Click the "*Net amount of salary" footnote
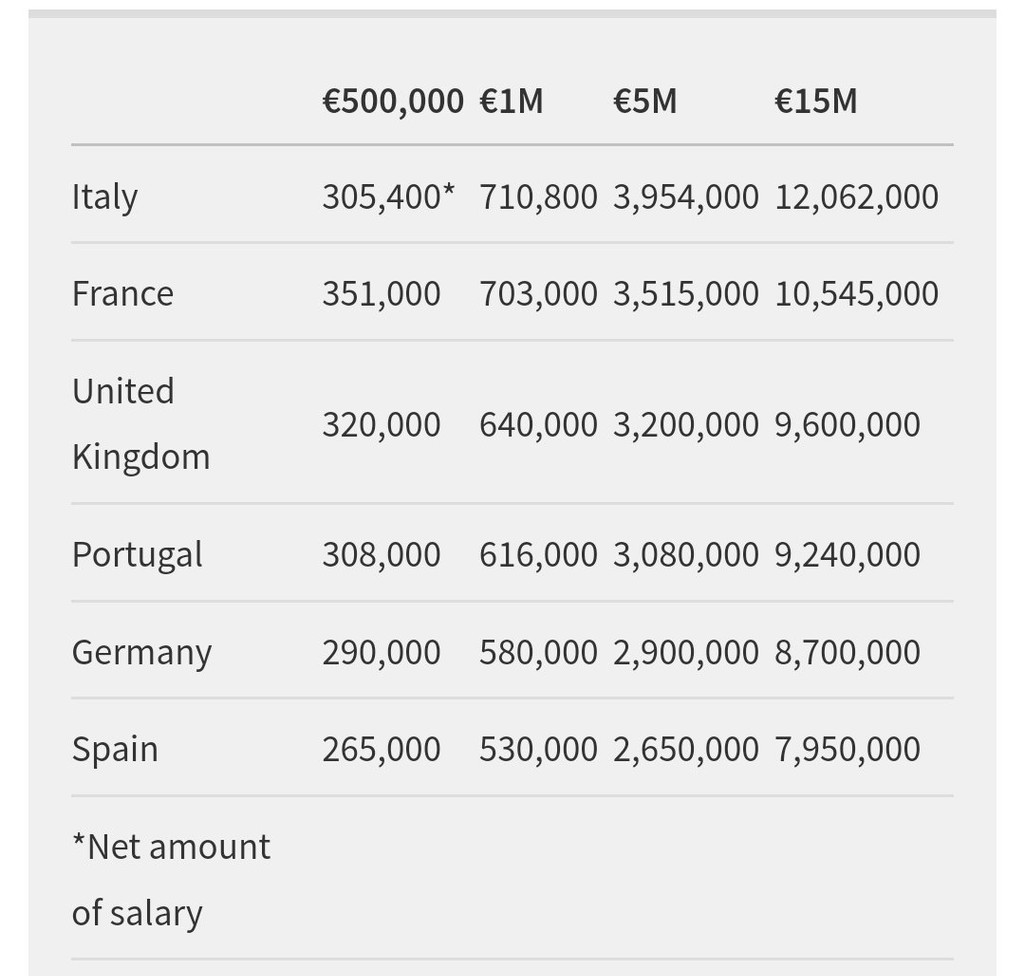The image size is (1024, 976). tap(171, 879)
